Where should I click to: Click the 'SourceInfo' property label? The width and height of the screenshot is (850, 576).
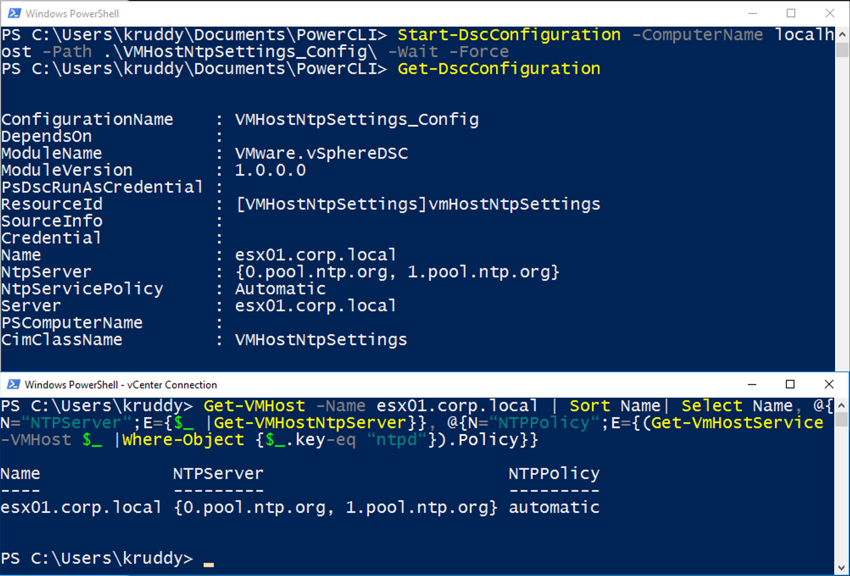coord(51,221)
